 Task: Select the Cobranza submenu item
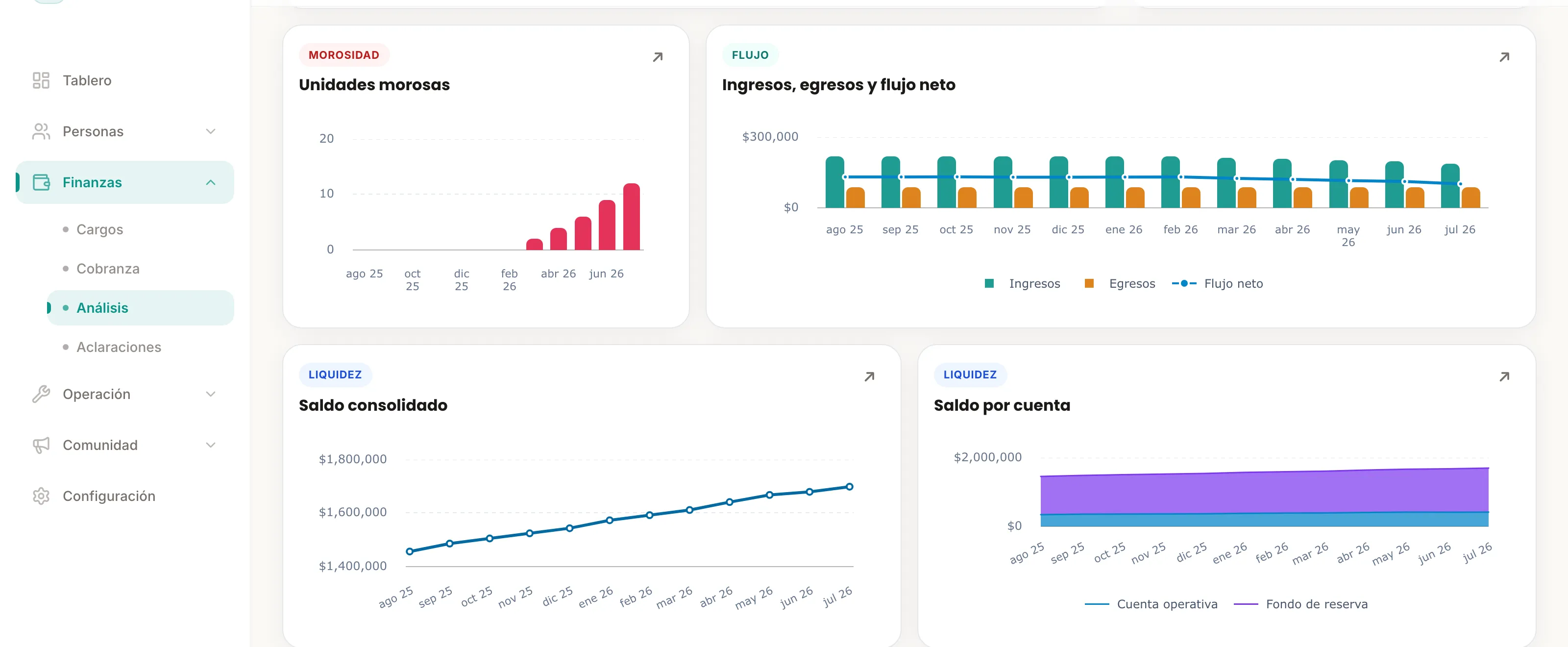(108, 269)
